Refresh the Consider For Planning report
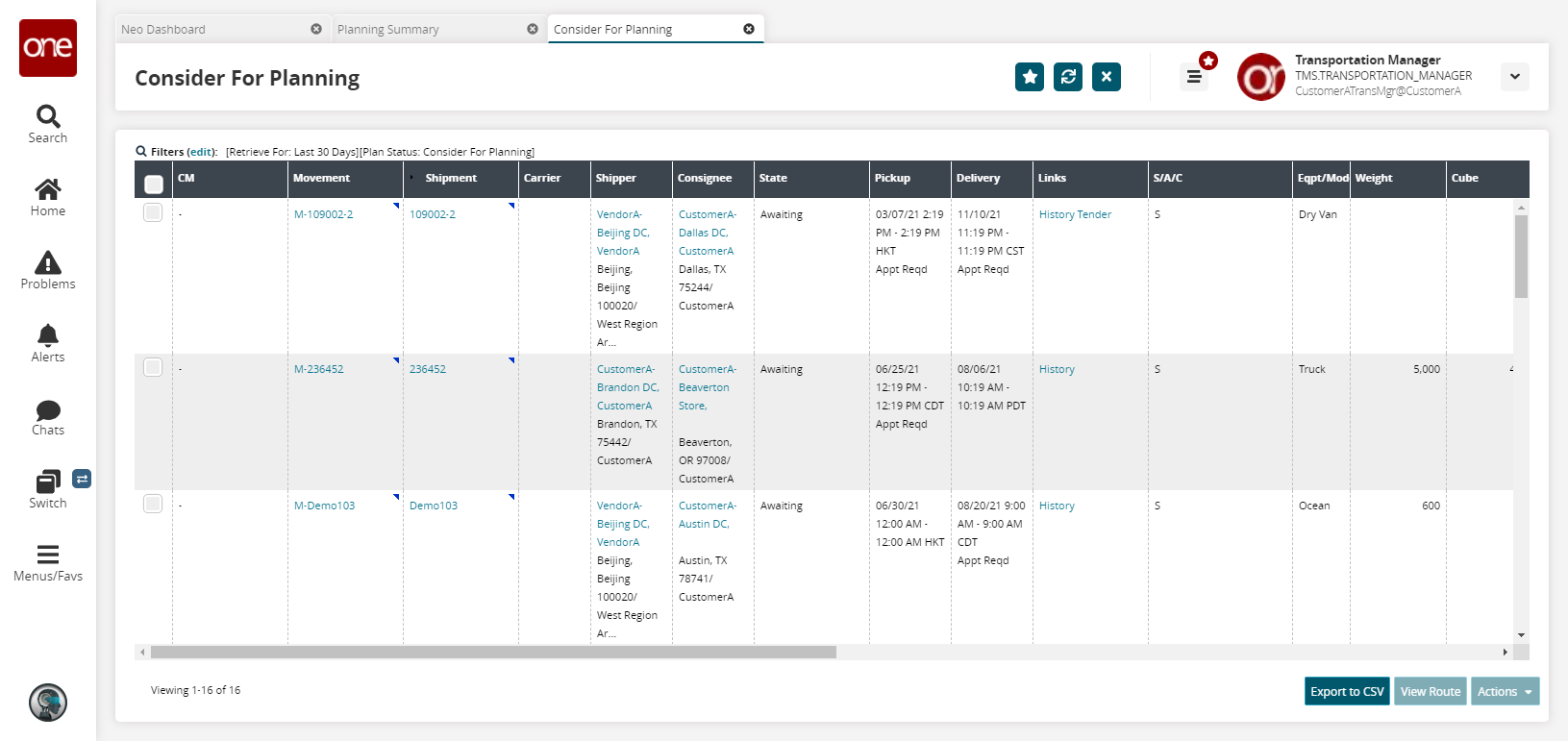 pyautogui.click(x=1068, y=77)
